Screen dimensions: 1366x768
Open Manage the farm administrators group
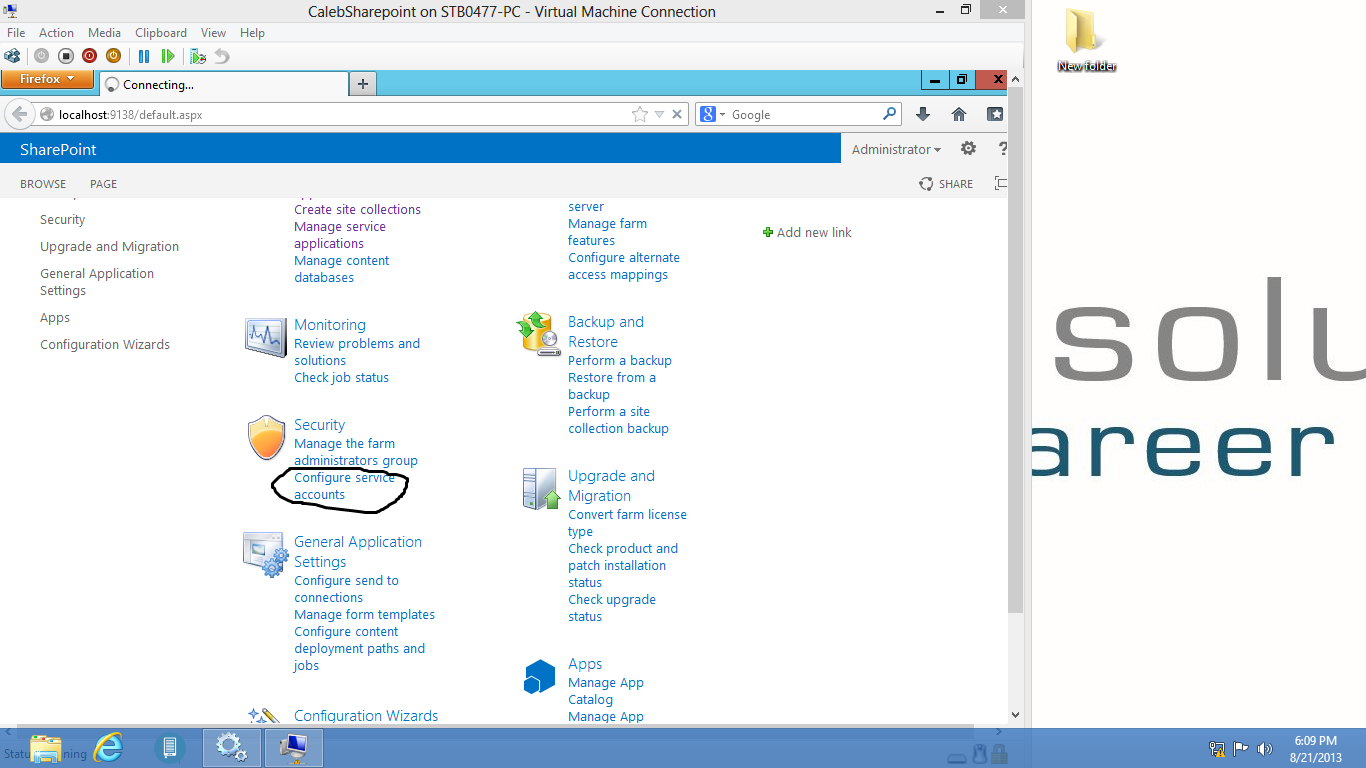tap(356, 452)
